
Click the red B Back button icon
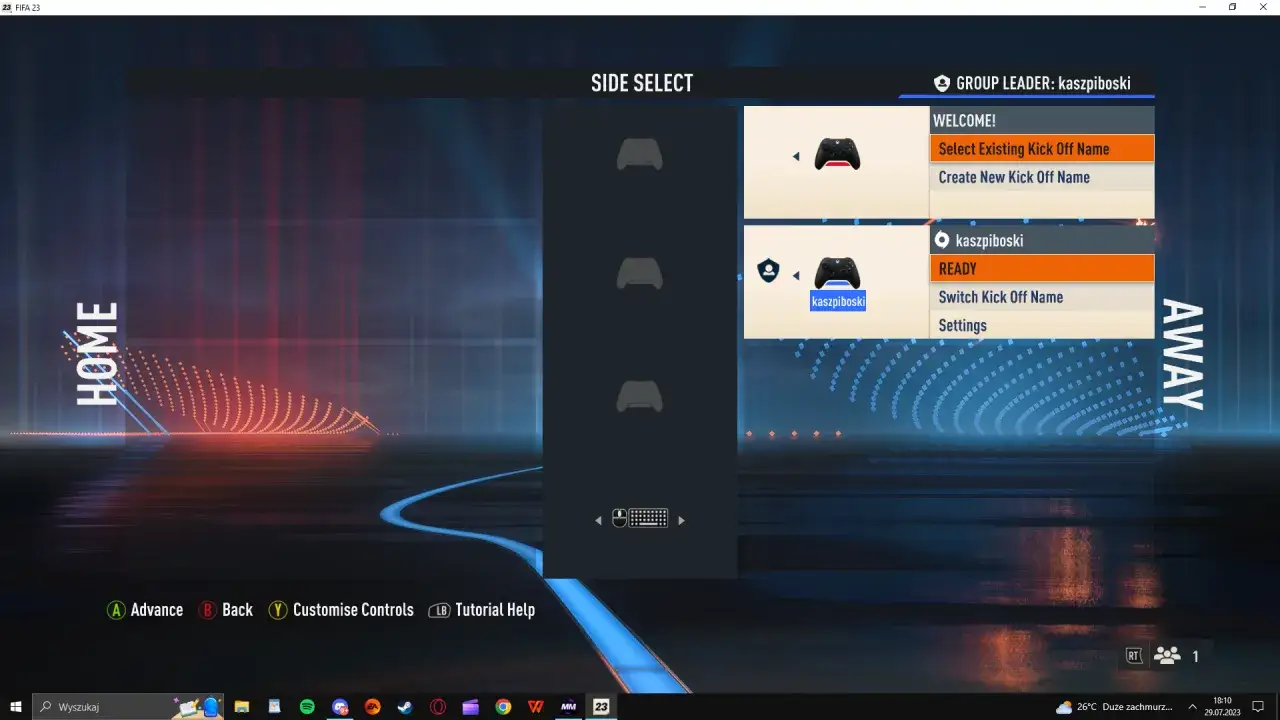click(x=207, y=610)
